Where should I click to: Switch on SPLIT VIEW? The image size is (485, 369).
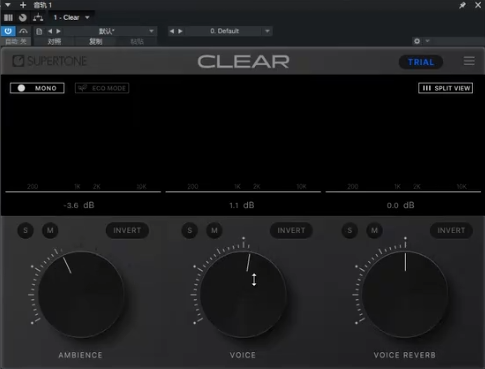coord(445,88)
